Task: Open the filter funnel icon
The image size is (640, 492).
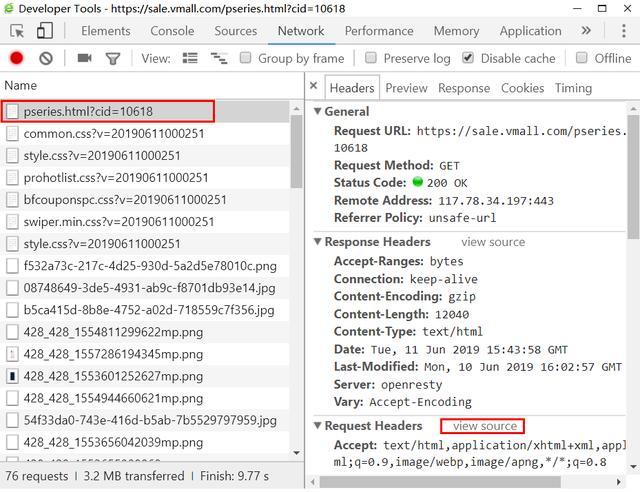Action: (x=113, y=59)
